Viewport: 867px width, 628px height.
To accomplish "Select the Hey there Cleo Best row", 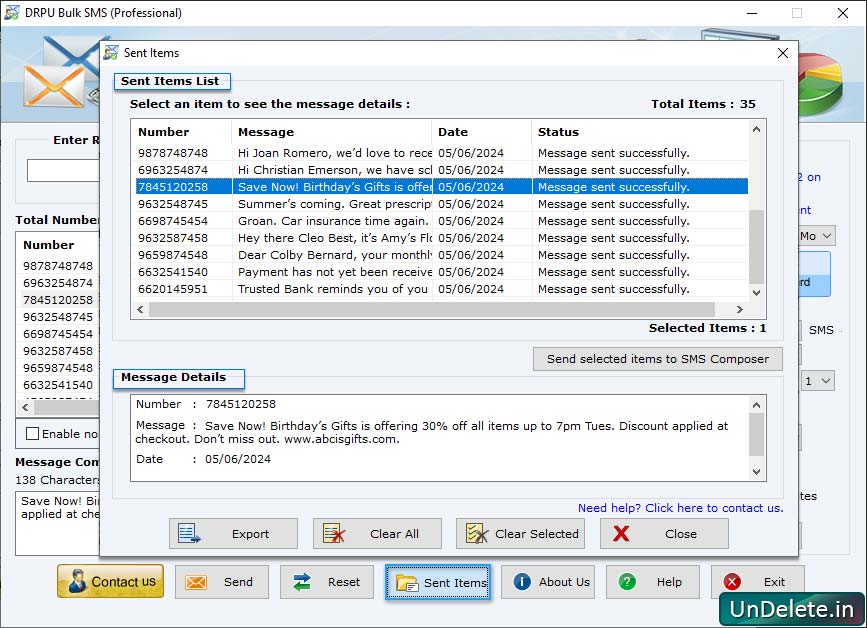I will pos(442,238).
